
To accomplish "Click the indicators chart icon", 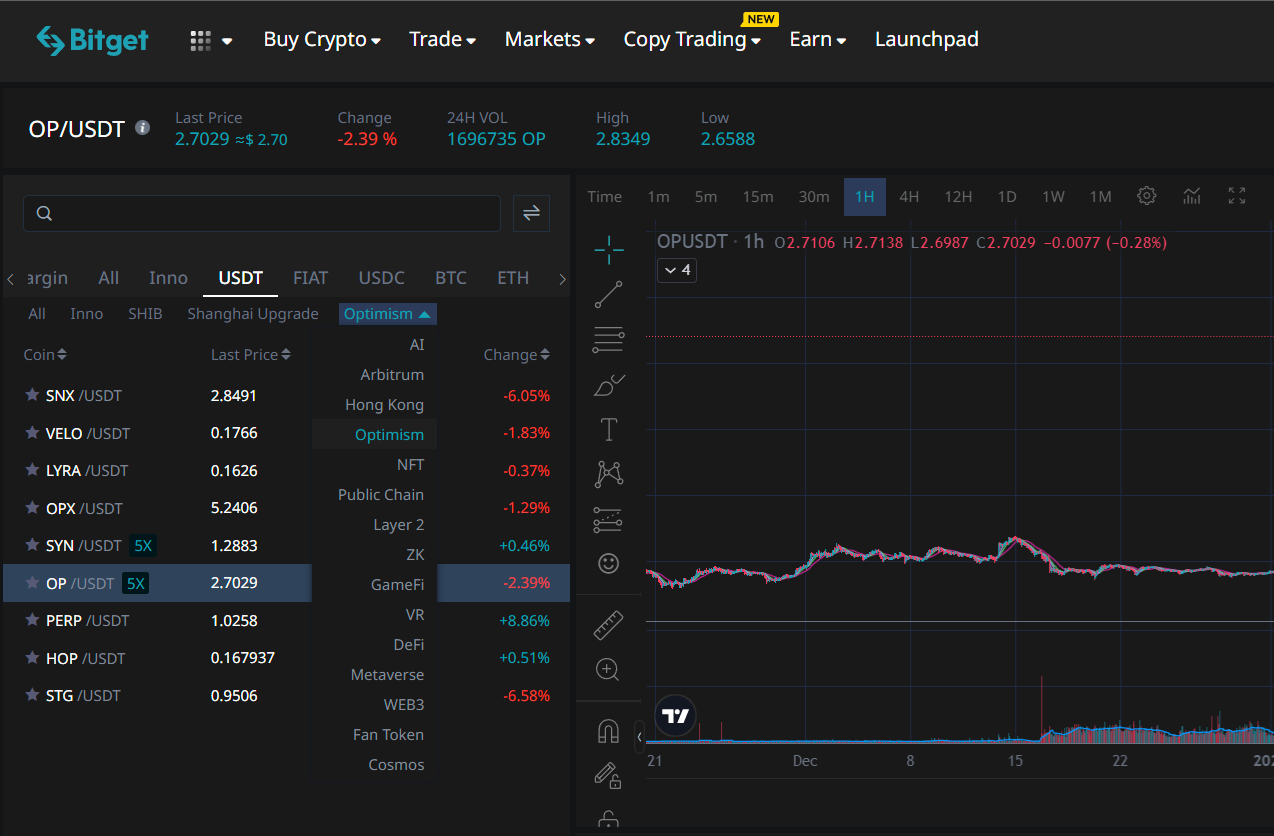I will 1192,196.
